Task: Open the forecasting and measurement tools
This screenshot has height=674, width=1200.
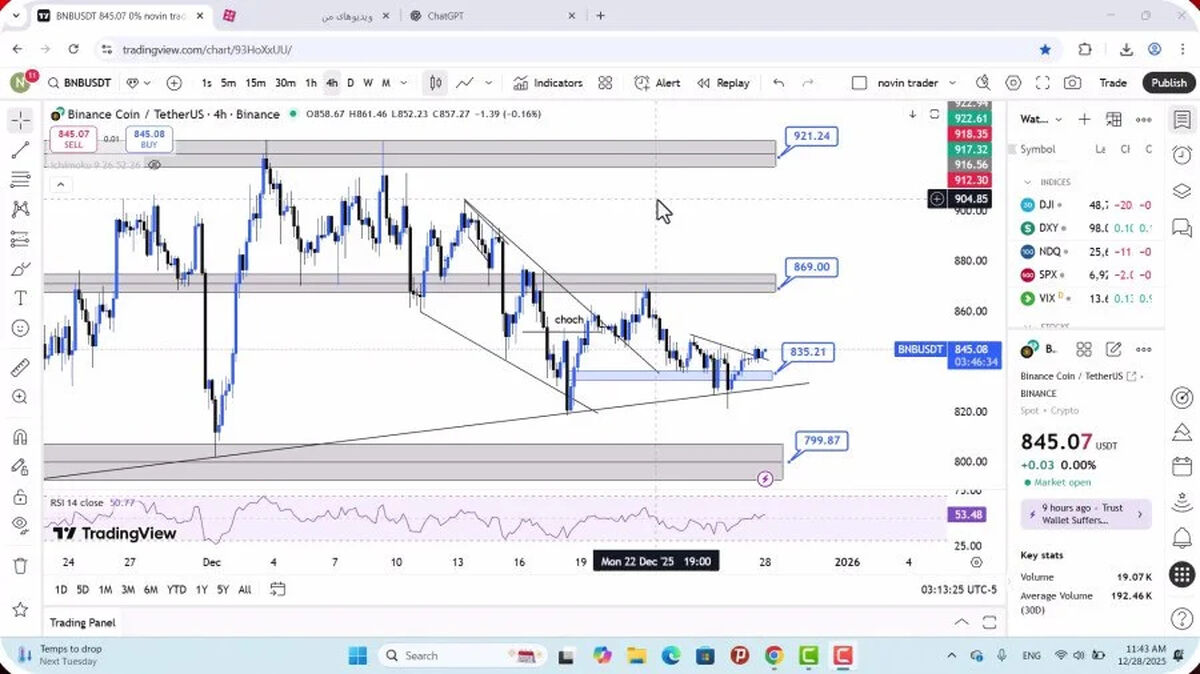Action: pyautogui.click(x=20, y=239)
